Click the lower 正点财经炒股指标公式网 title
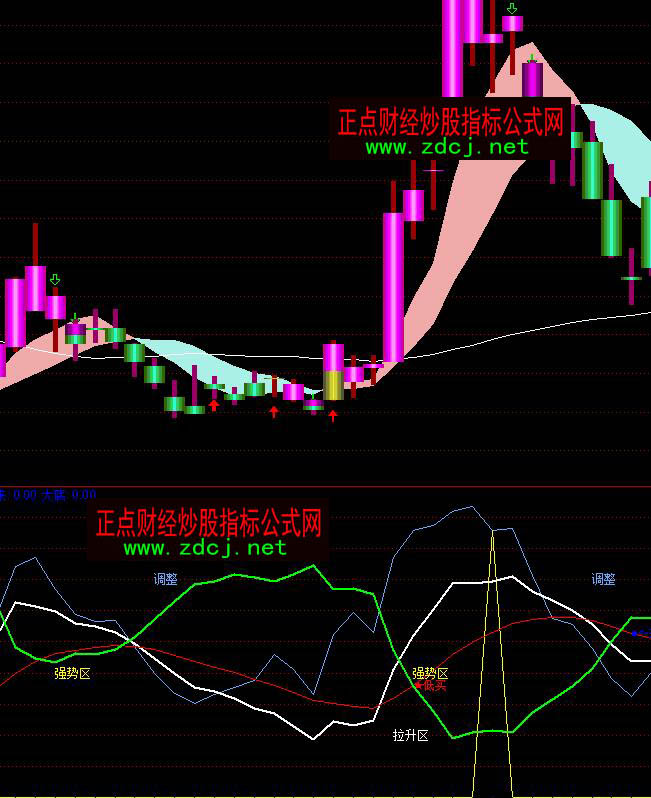The width and height of the screenshot is (651, 798). point(208,523)
